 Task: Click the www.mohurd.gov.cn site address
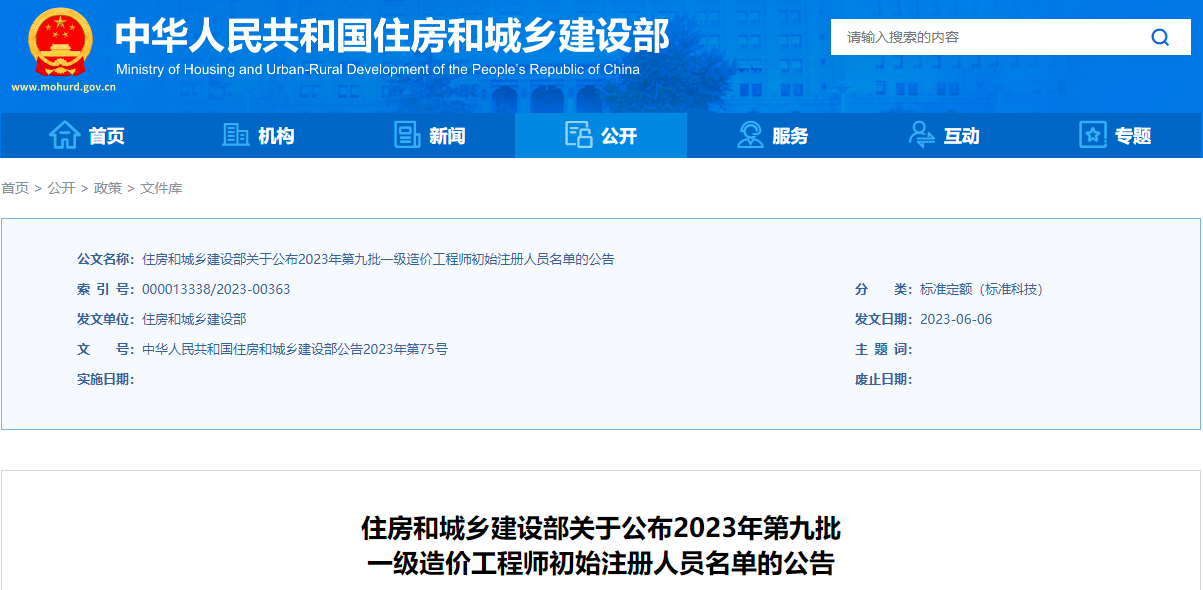64,87
